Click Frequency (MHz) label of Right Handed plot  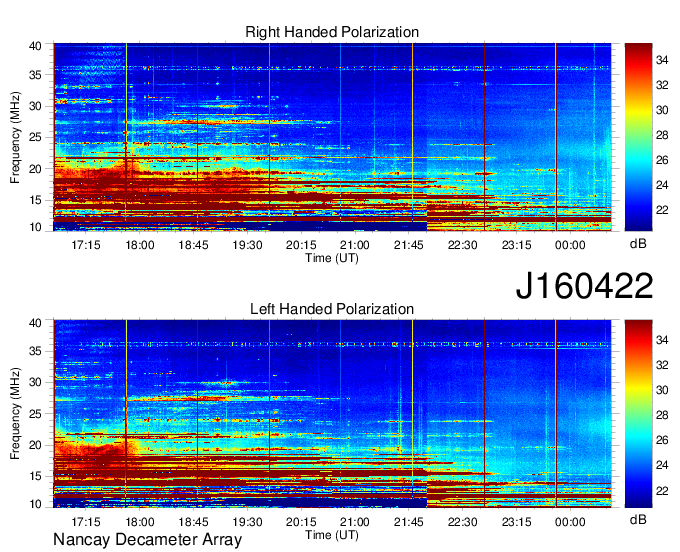coord(15,137)
